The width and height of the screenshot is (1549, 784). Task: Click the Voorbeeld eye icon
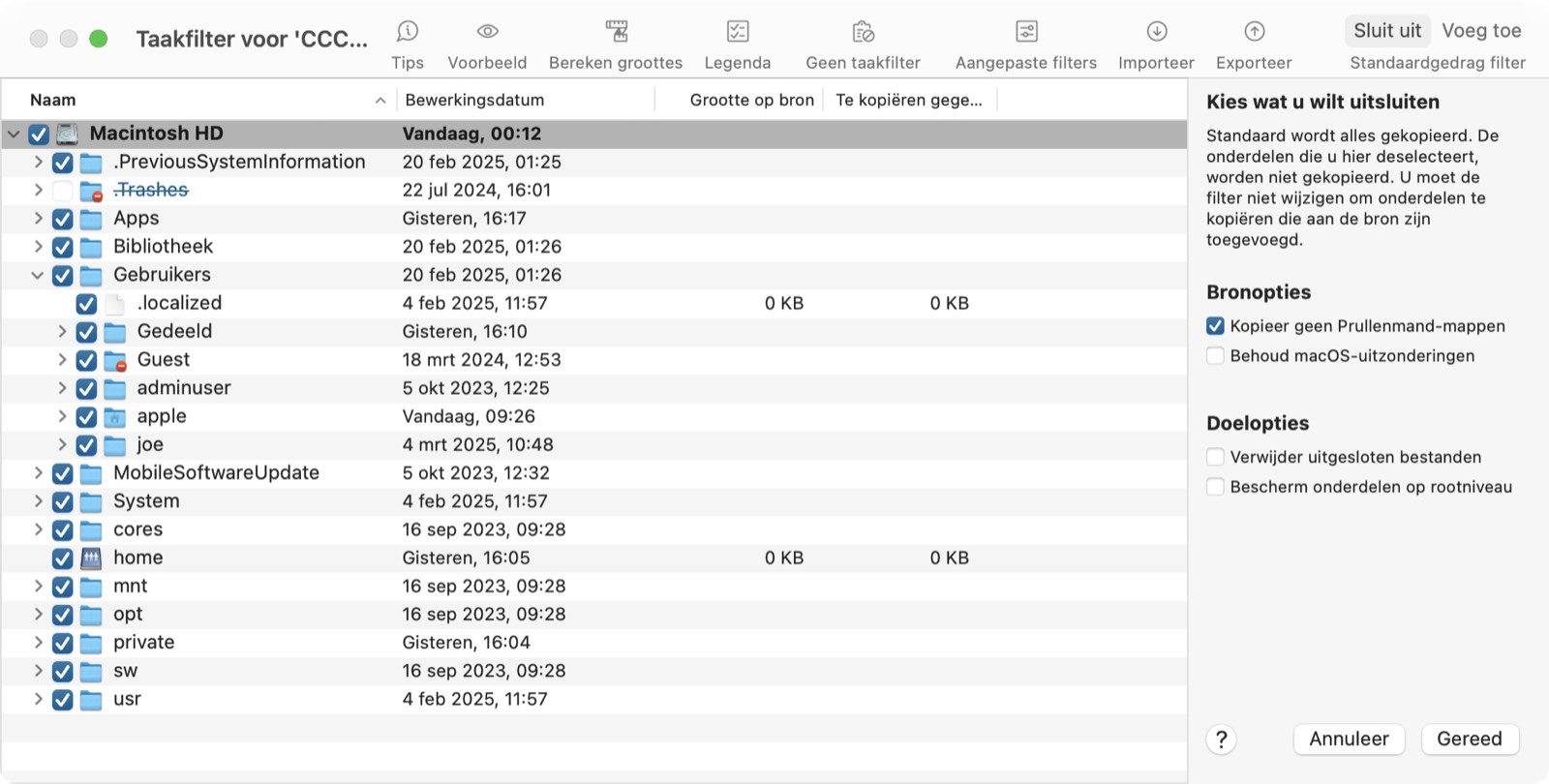point(487,32)
